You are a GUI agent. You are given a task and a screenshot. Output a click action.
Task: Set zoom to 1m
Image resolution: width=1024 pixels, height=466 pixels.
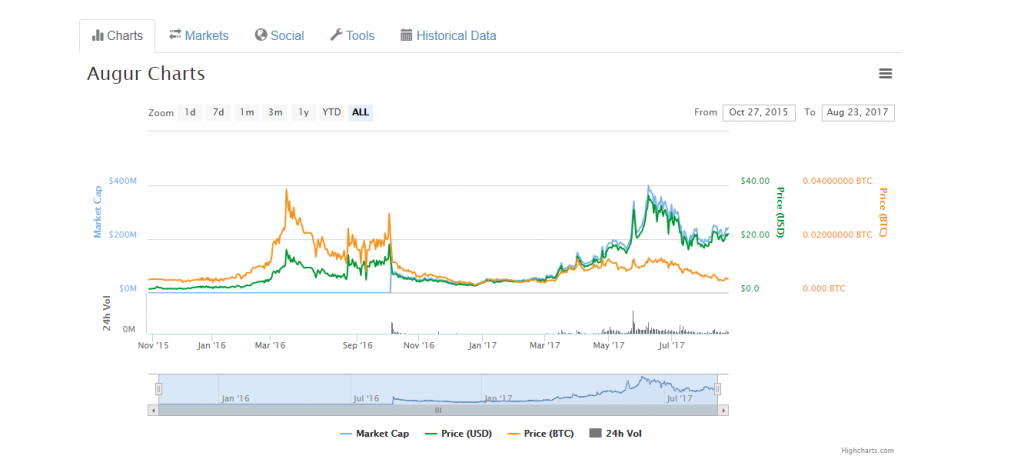tap(247, 112)
